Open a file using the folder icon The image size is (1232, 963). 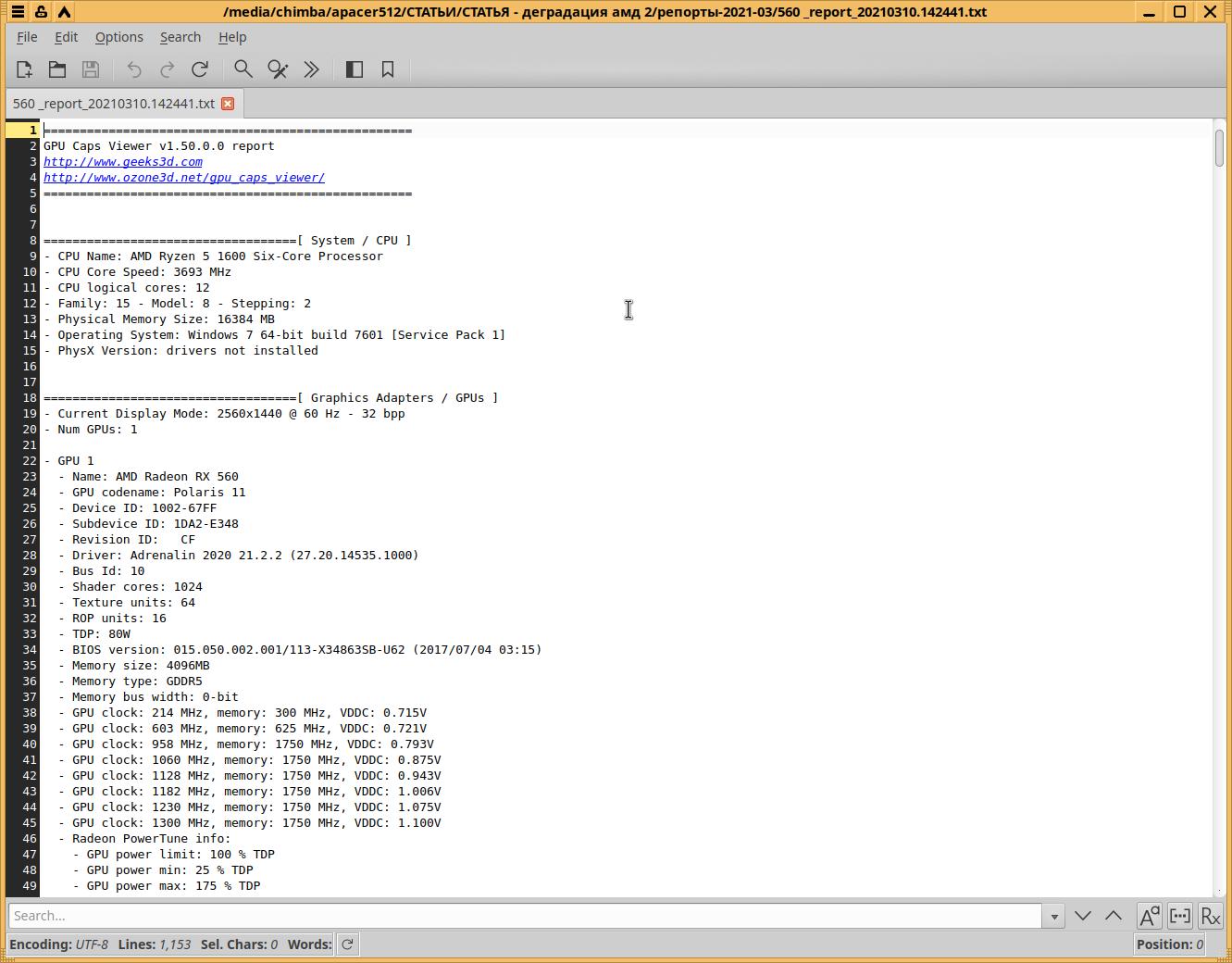[x=57, y=69]
